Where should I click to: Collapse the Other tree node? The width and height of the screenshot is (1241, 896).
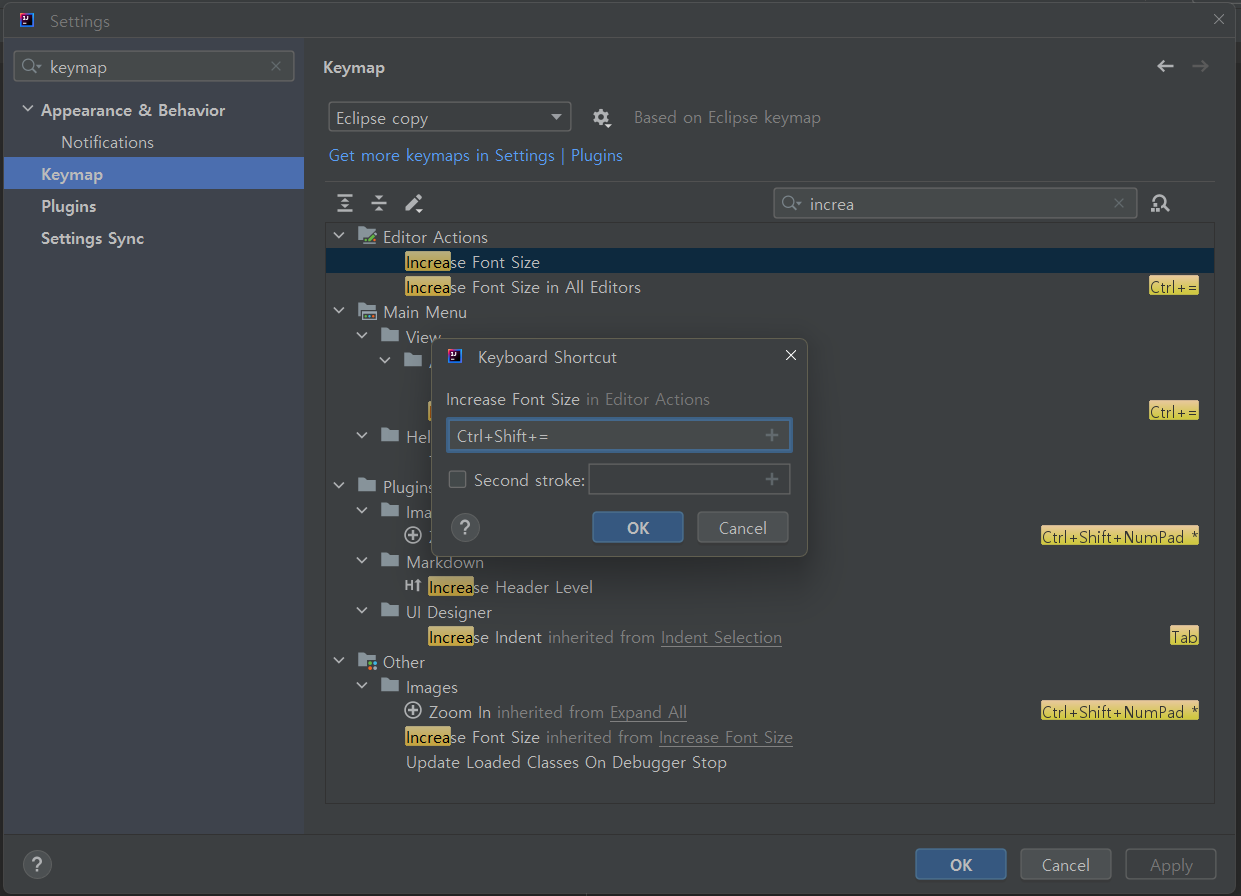click(x=339, y=661)
